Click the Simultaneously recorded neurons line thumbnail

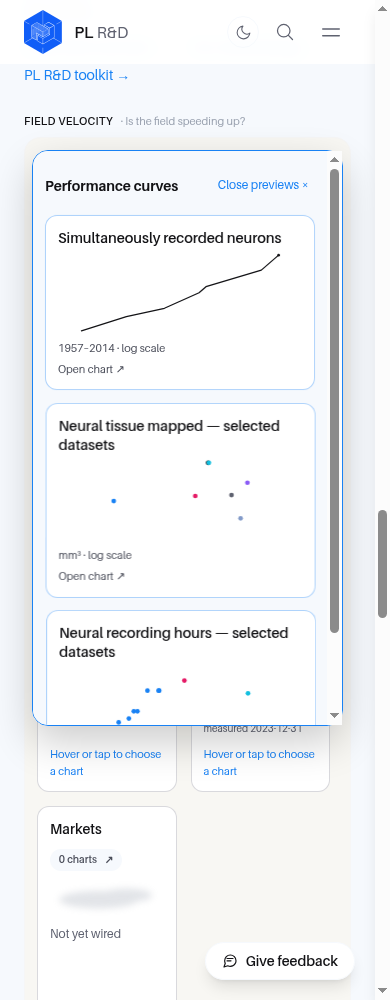click(180, 293)
